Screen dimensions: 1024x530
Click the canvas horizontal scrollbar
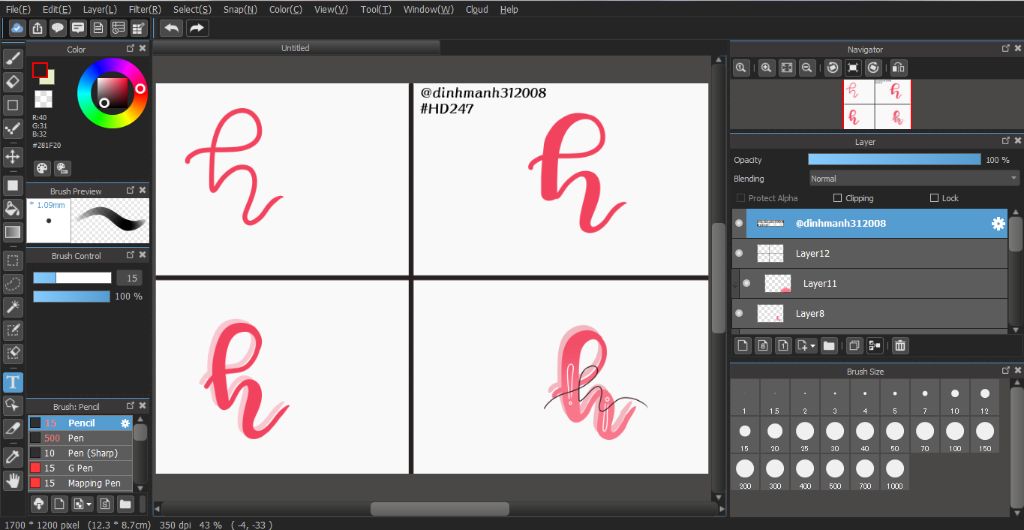click(440, 508)
